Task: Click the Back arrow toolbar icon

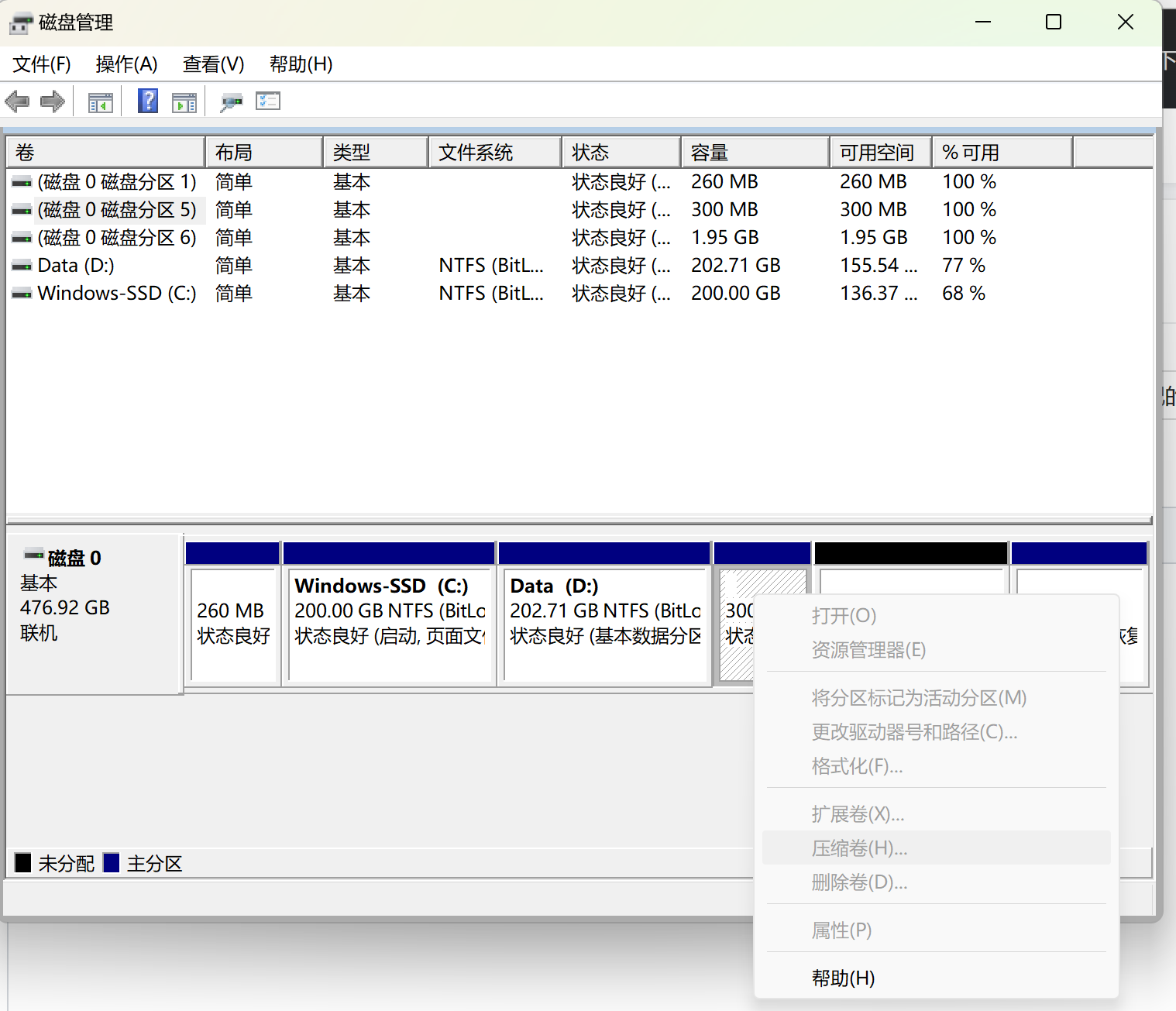Action: click(x=17, y=101)
